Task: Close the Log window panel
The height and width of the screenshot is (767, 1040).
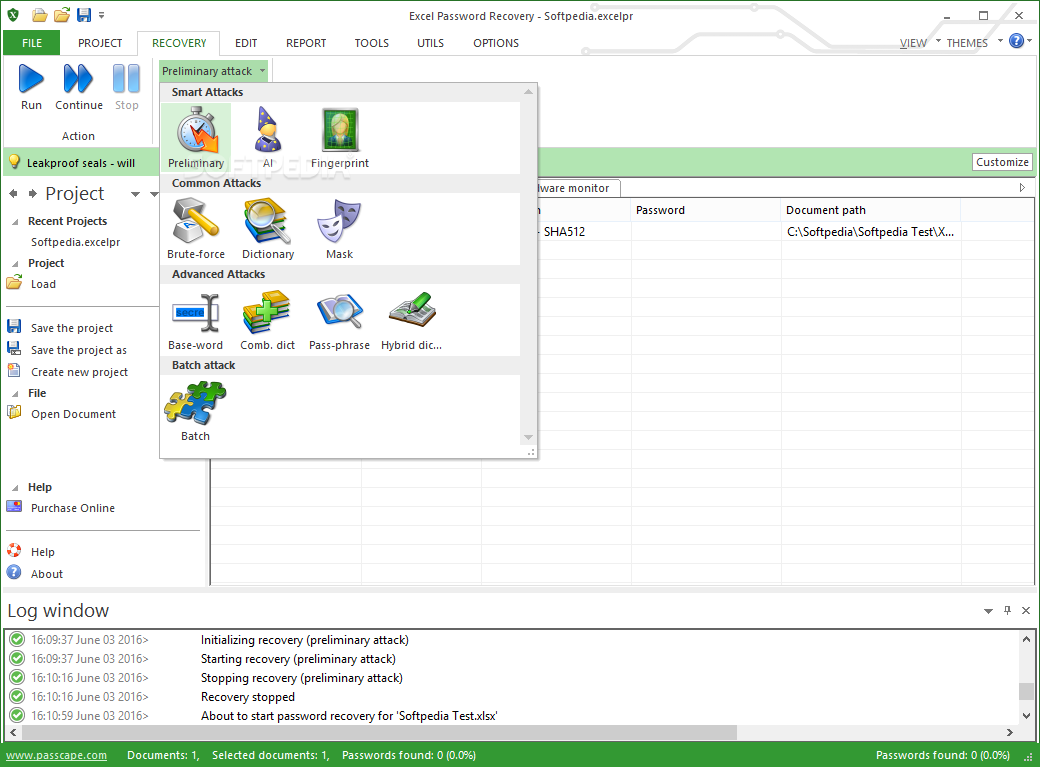Action: 1025,610
